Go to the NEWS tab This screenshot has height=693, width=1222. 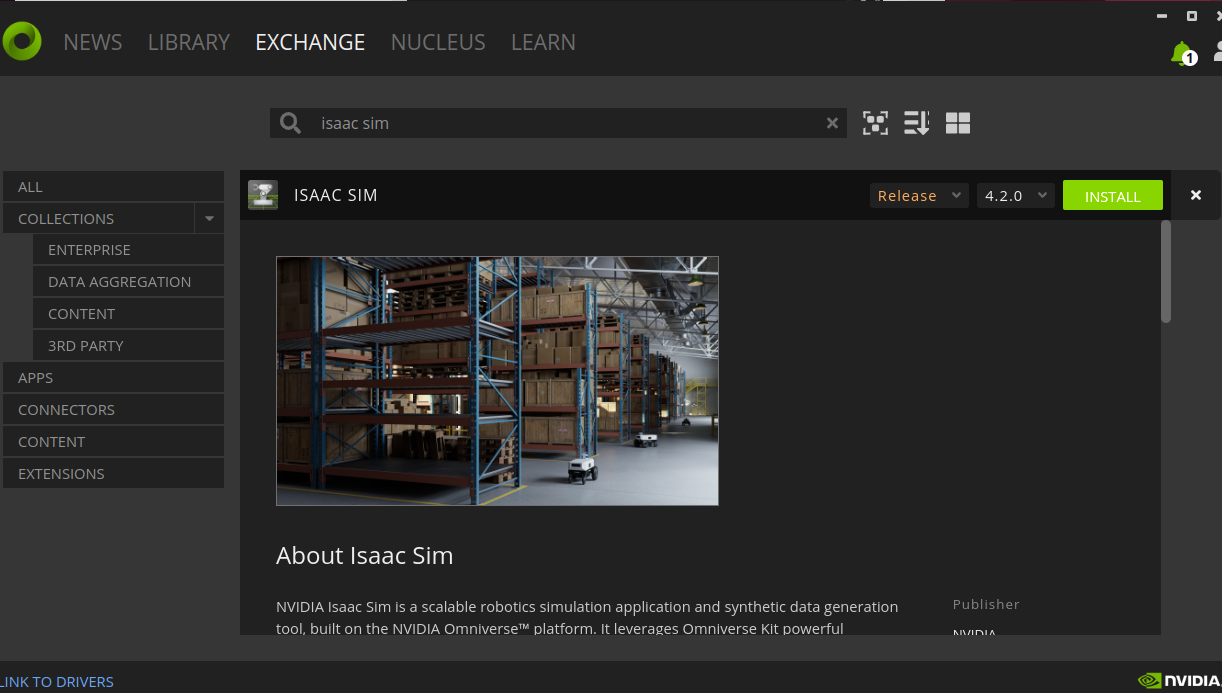point(93,42)
